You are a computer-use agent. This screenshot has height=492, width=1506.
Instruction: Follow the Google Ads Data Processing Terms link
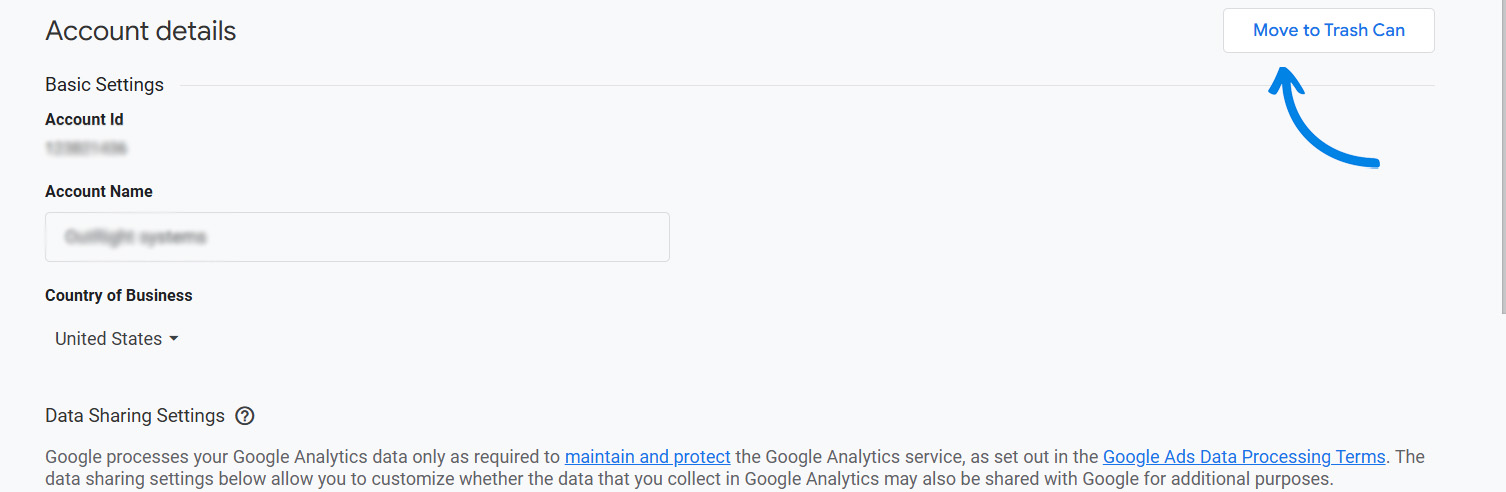pyautogui.click(x=1243, y=457)
